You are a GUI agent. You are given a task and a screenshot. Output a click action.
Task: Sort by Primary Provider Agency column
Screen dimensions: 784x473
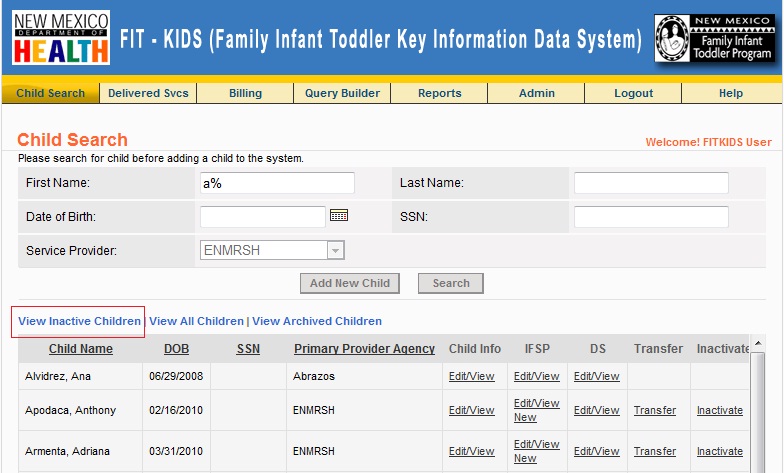[x=364, y=349]
